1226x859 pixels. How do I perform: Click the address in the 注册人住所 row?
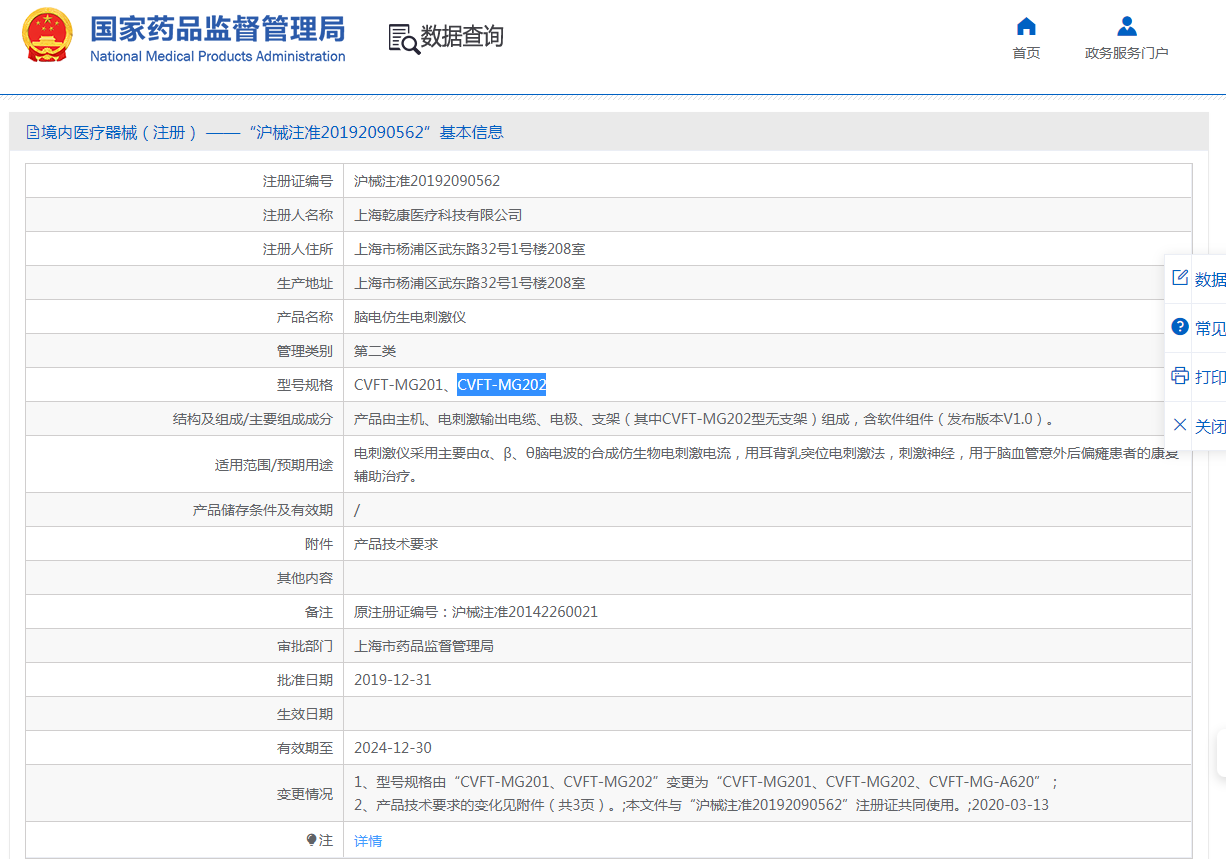[470, 249]
